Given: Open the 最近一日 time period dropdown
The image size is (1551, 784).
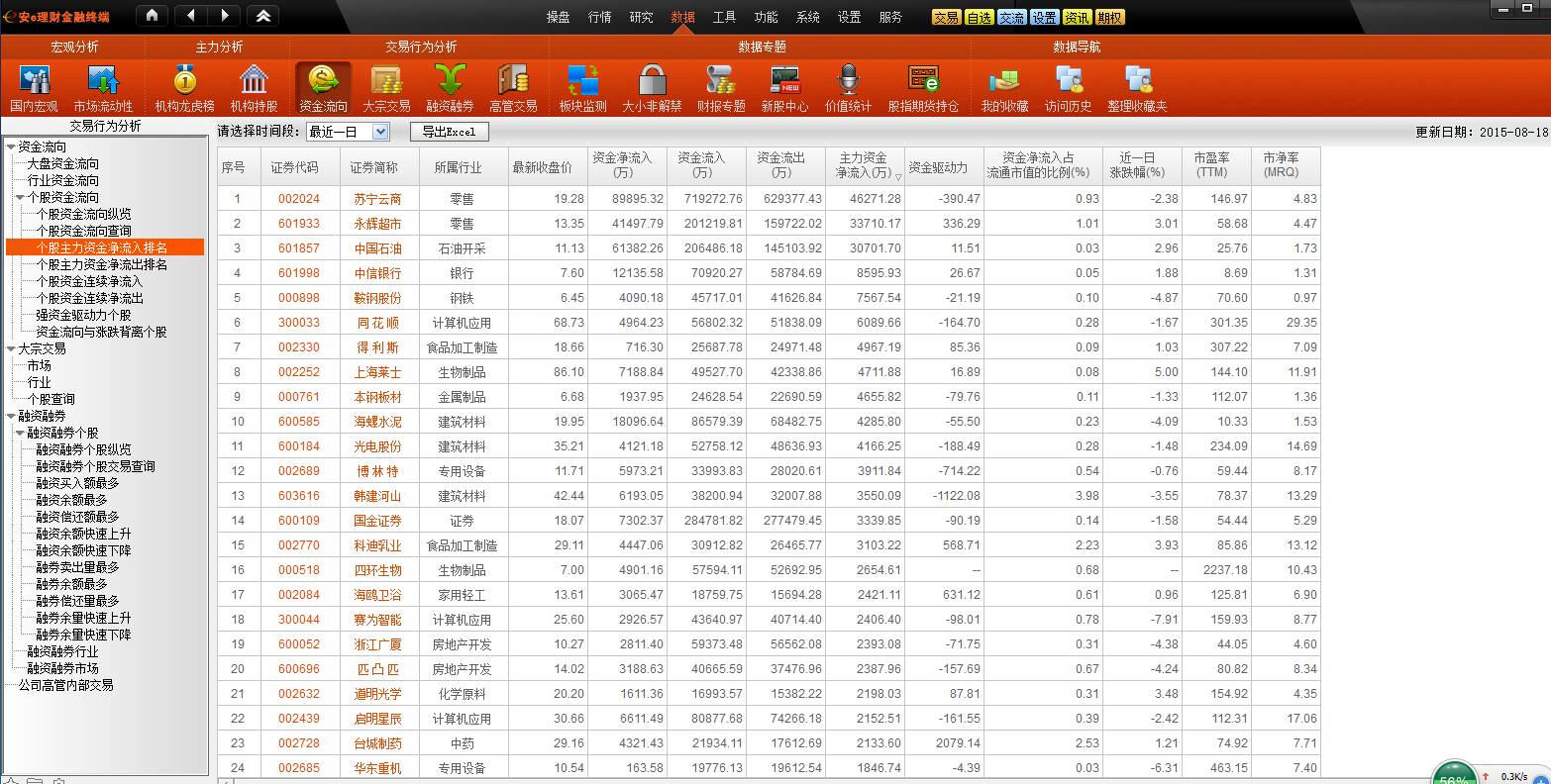Looking at the screenshot, I should [x=347, y=132].
